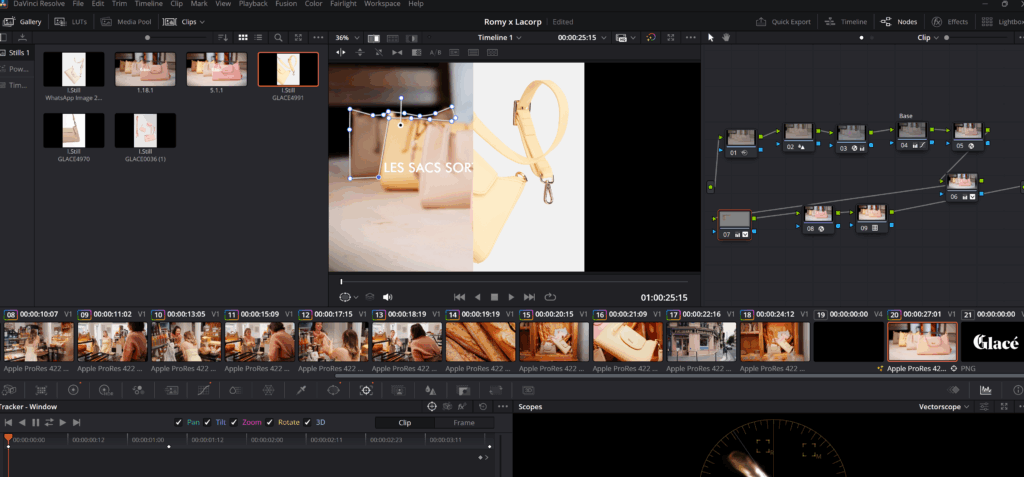Toggle the Tilt tracking checkbox
Image resolution: width=1024 pixels, height=477 pixels.
click(x=208, y=422)
